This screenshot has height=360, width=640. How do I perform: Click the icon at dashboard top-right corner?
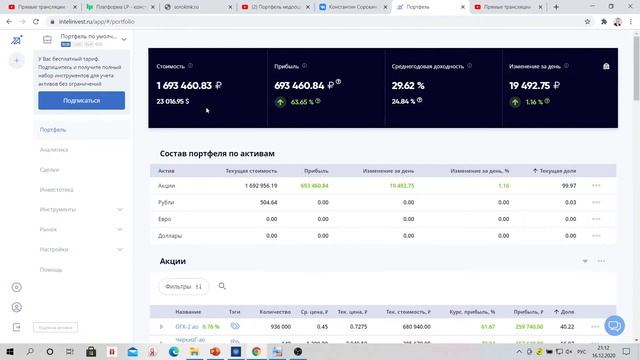click(x=606, y=66)
